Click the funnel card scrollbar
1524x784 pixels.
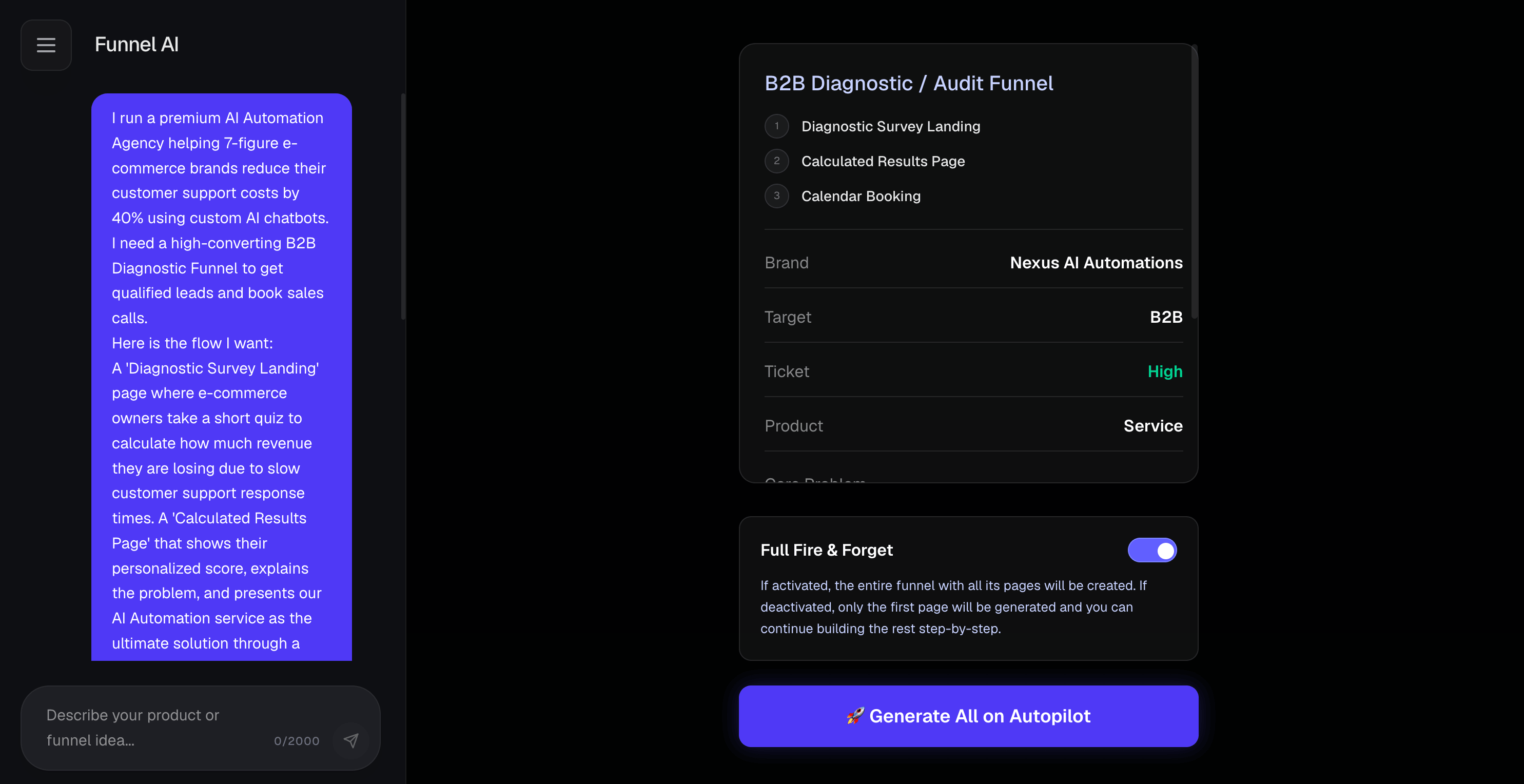click(1195, 182)
